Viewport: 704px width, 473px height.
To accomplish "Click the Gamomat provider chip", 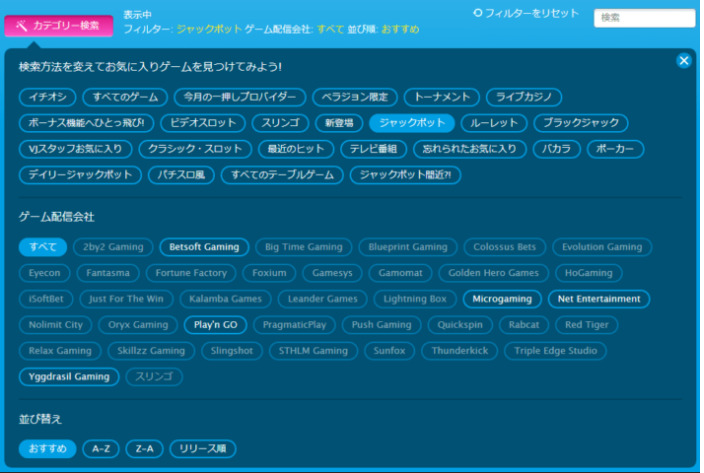I will pyautogui.click(x=400, y=273).
